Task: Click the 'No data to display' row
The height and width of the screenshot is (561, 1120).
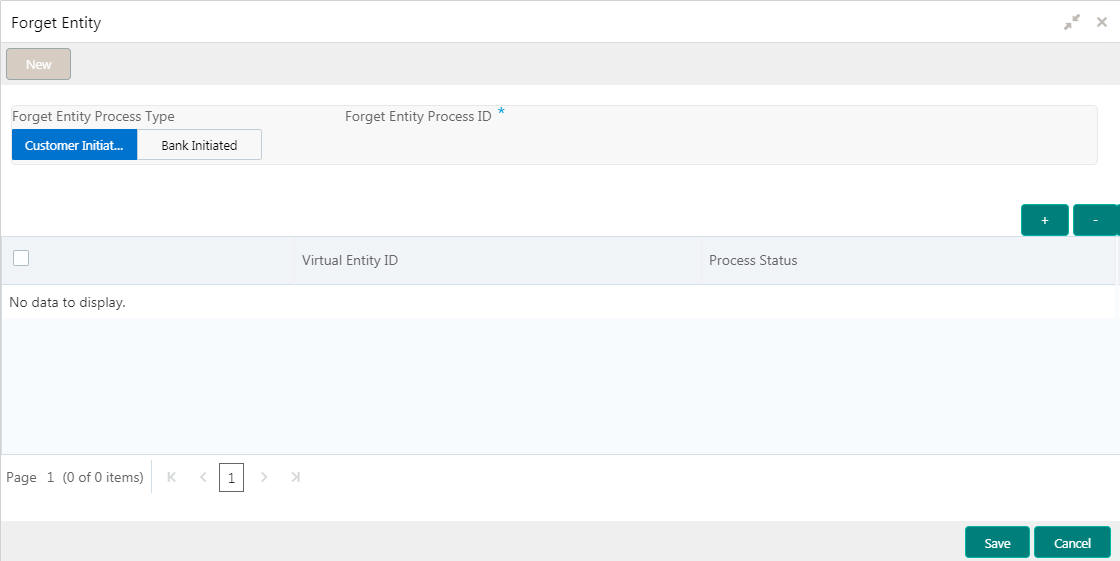Action: click(x=67, y=302)
